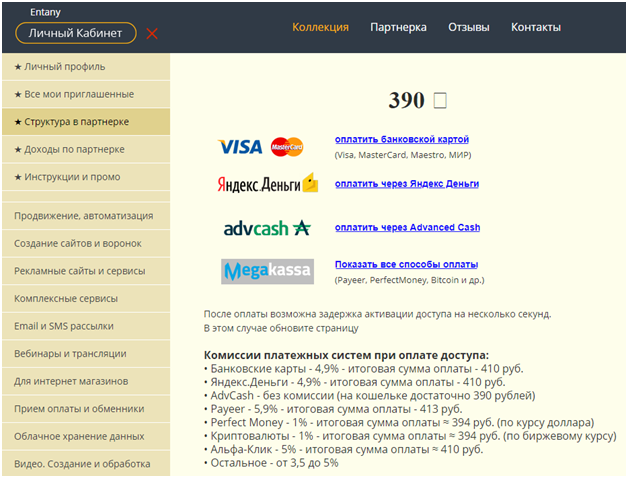Click оплатить через Advanced Cash link
Image resolution: width=628 pixels, height=478 pixels.
[x=407, y=228]
